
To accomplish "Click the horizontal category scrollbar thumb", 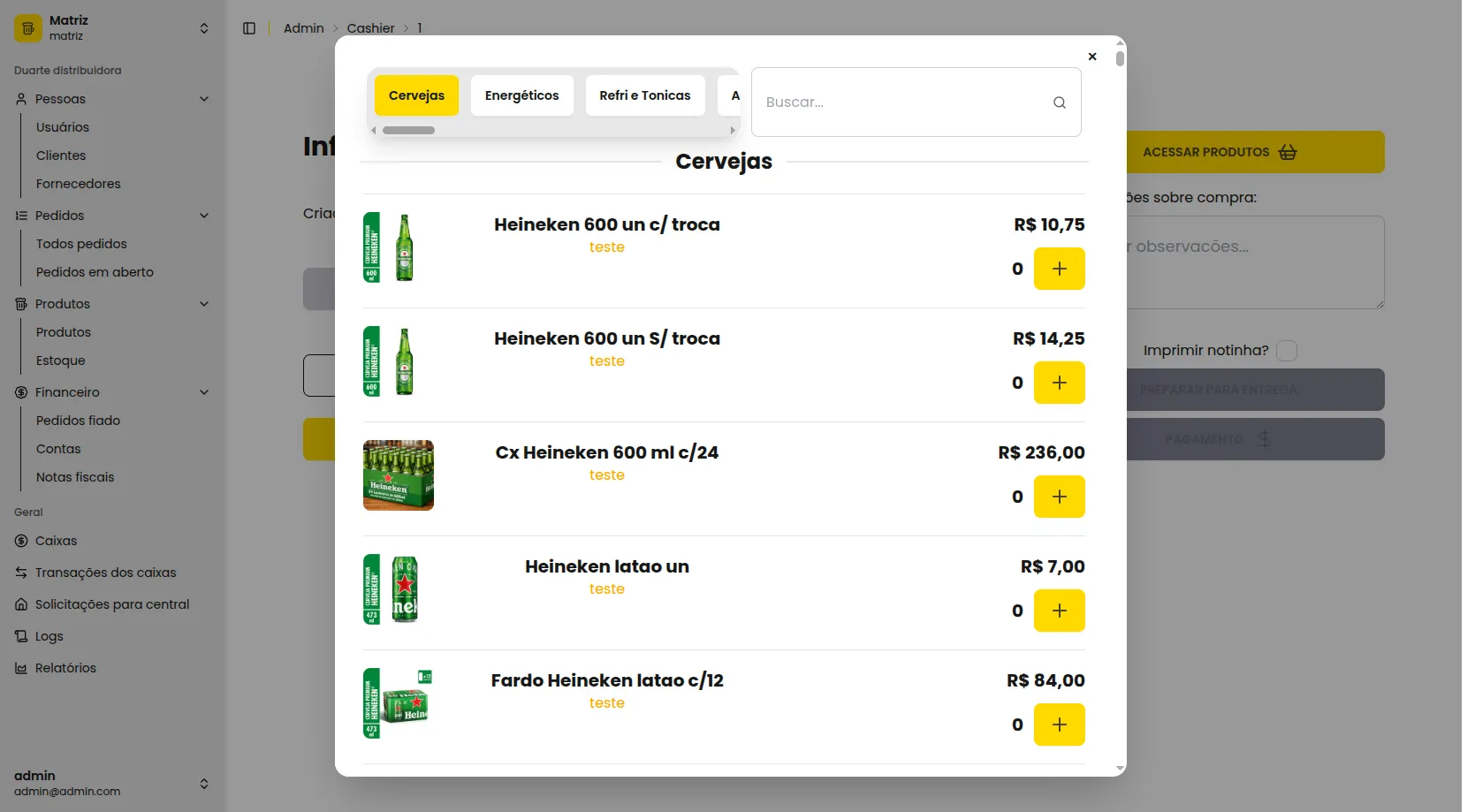I will 408,130.
